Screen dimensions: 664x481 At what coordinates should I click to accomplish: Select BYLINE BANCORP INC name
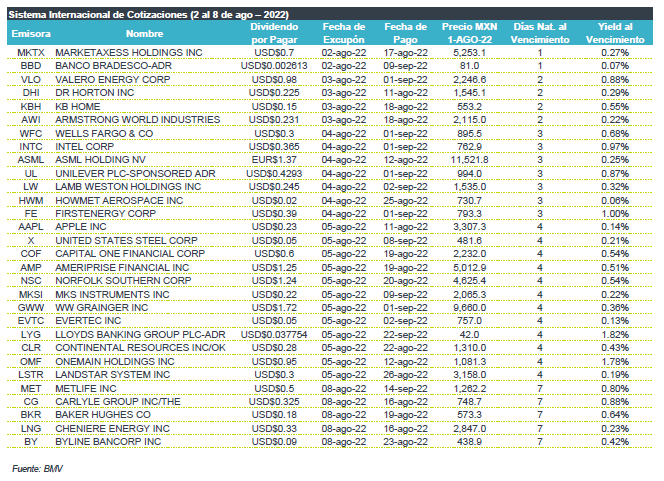click(x=108, y=442)
